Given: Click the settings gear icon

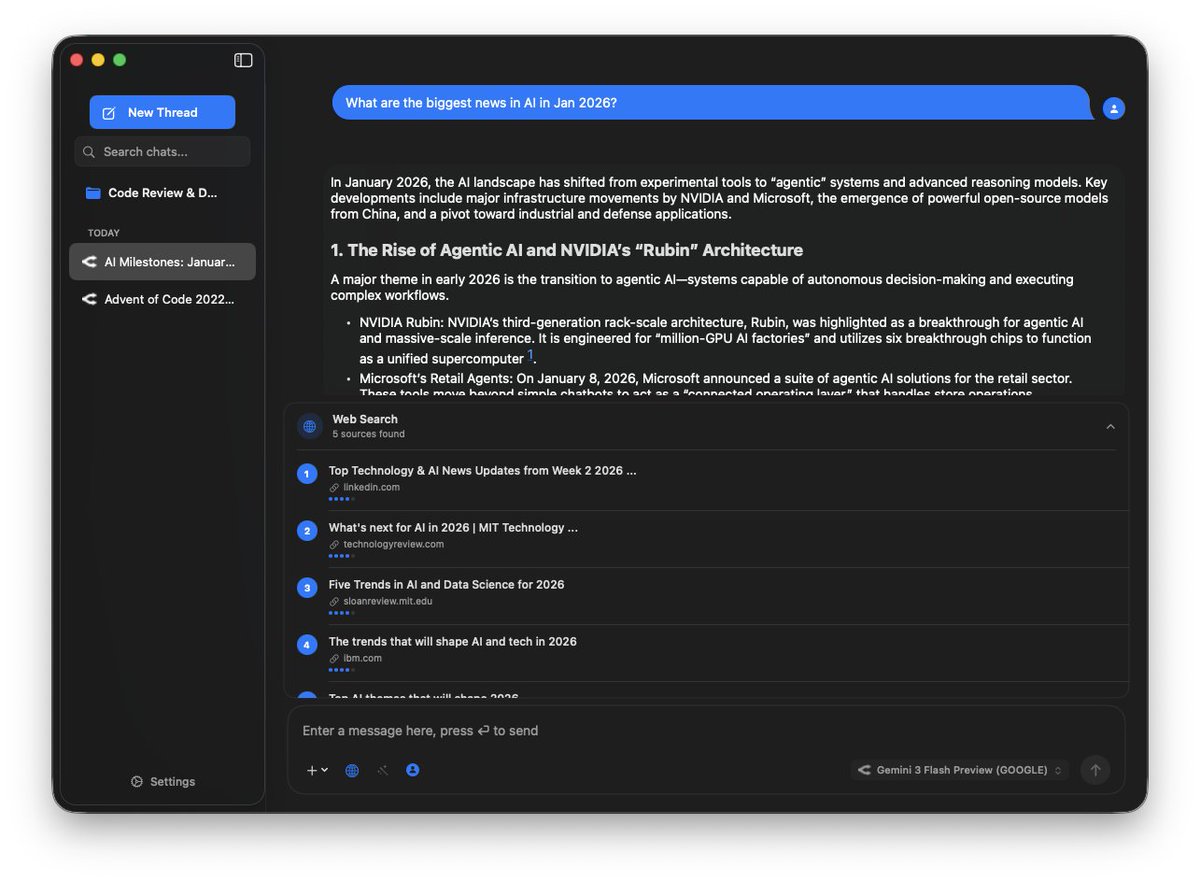Looking at the screenshot, I should pyautogui.click(x=137, y=782).
